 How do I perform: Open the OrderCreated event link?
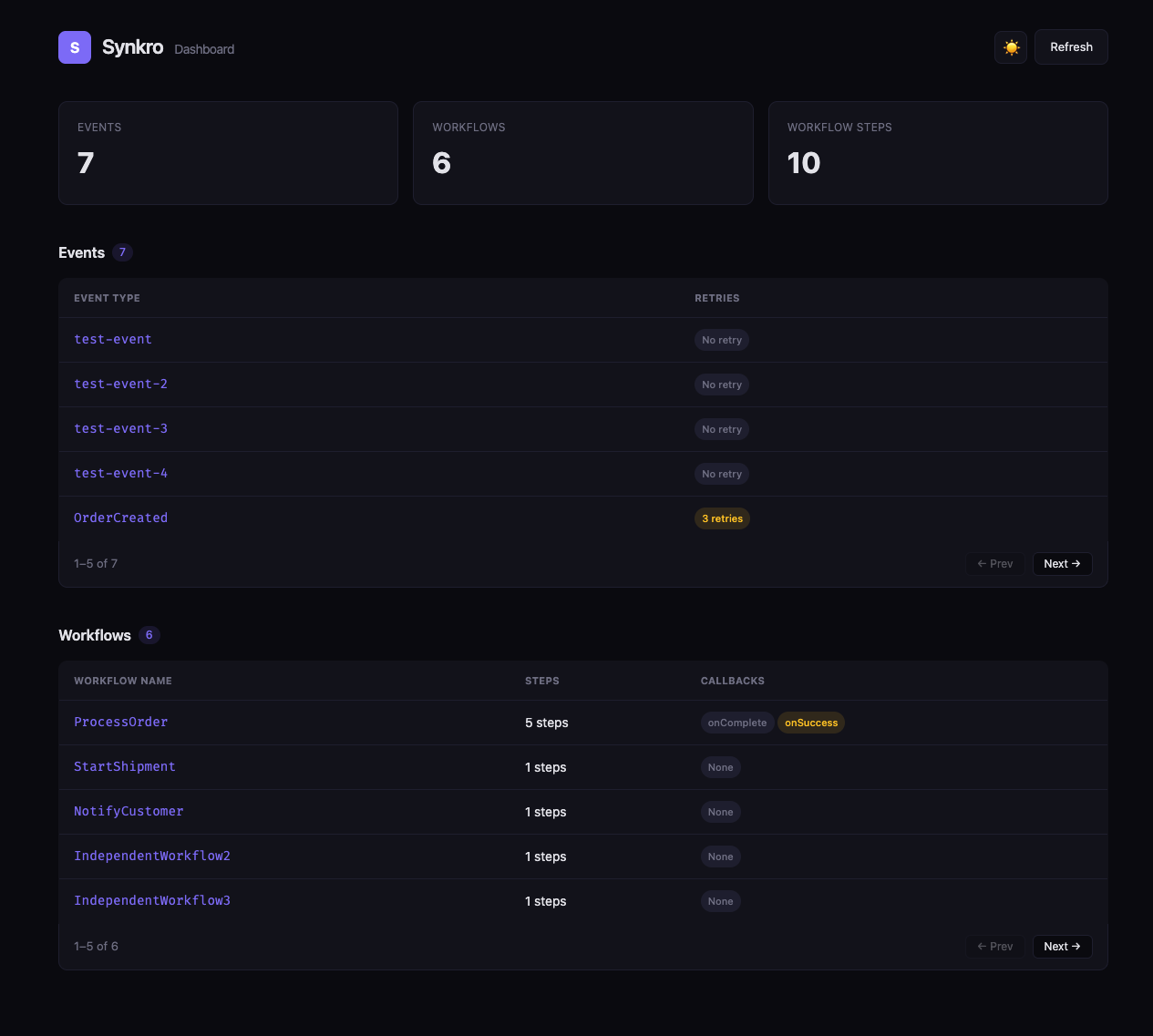[x=120, y=518]
